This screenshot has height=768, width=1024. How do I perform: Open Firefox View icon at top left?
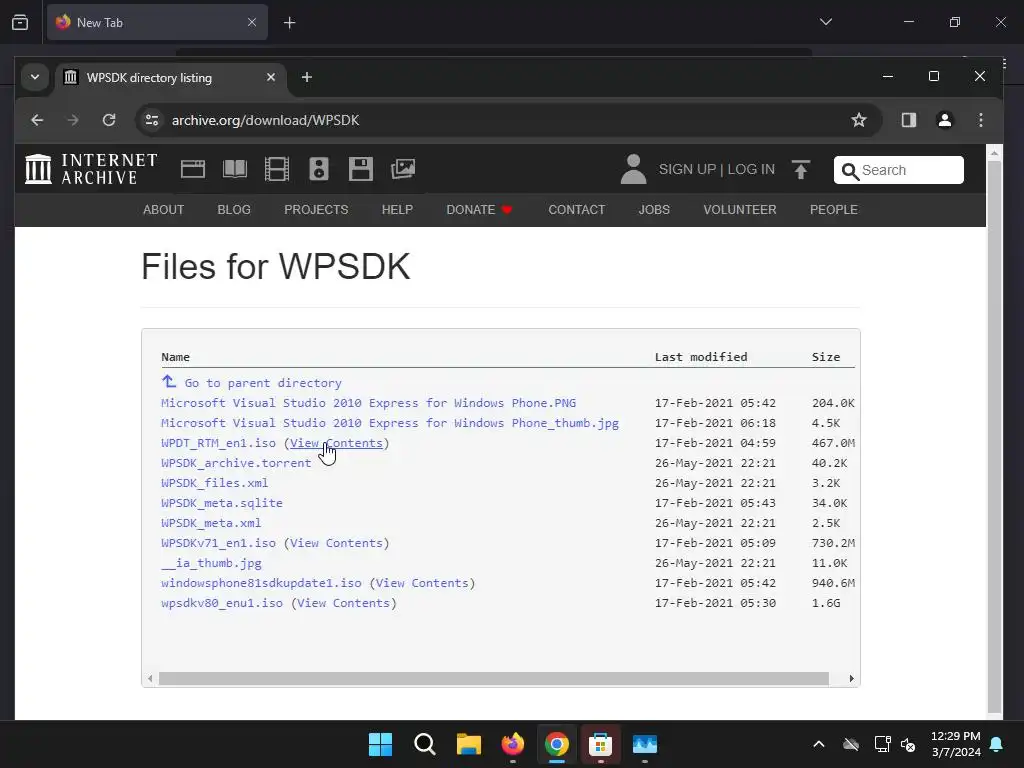(20, 23)
